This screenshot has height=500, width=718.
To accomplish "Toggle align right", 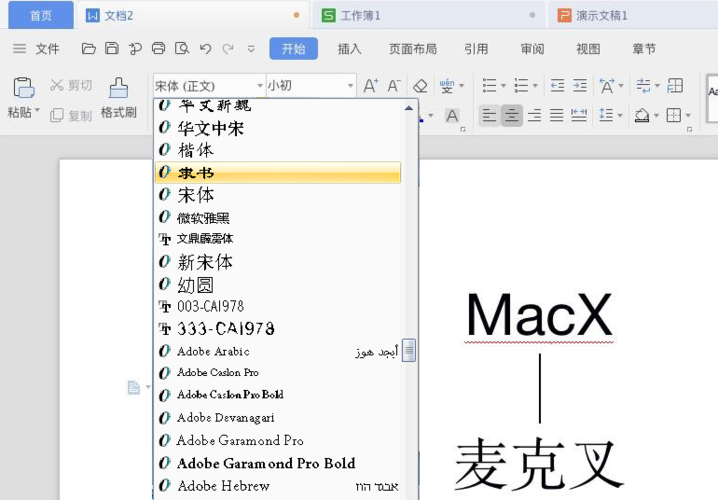I will (534, 115).
